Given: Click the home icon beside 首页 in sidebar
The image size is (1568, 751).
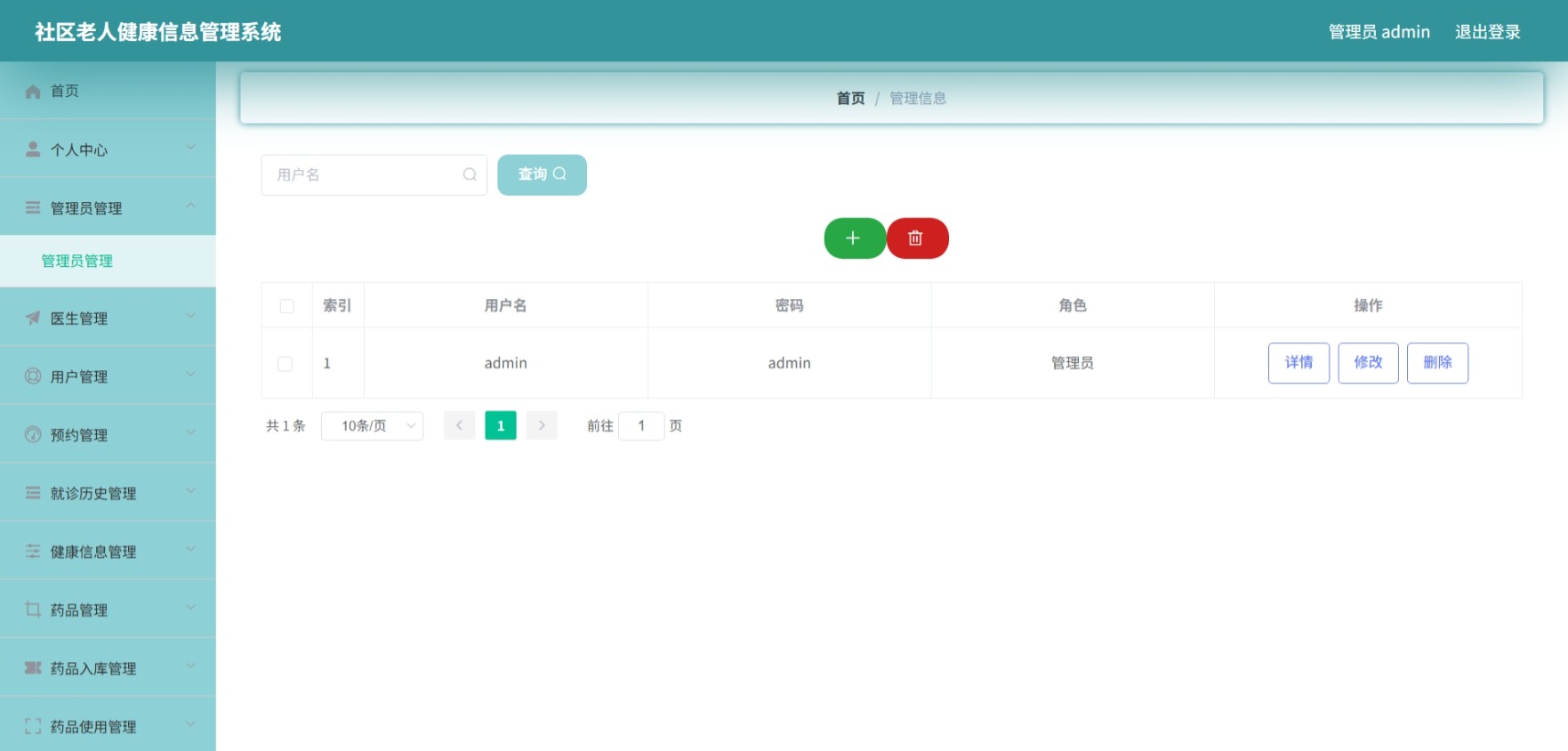Looking at the screenshot, I should click(x=33, y=92).
